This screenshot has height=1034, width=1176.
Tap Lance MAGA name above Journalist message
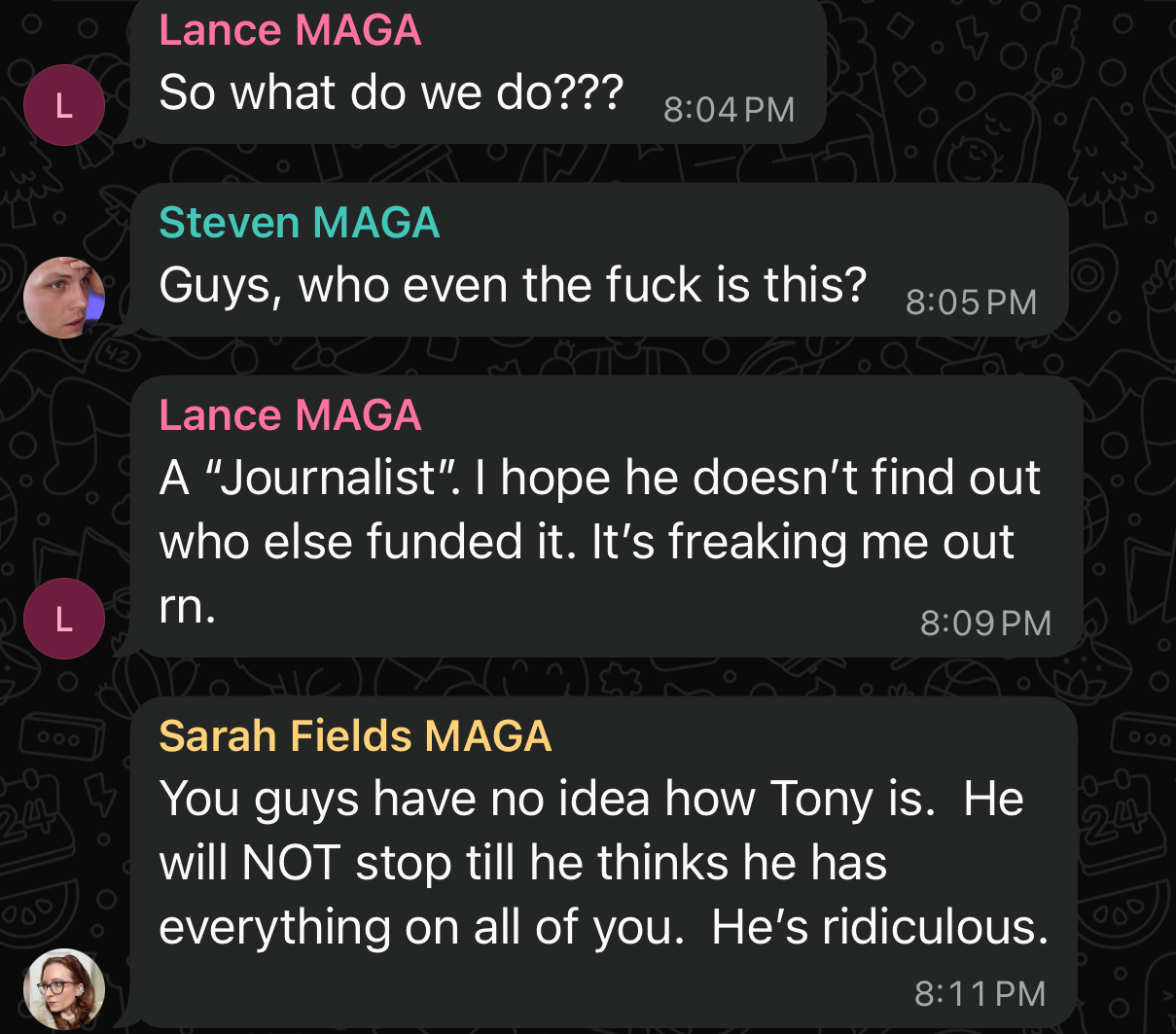pyautogui.click(x=290, y=415)
